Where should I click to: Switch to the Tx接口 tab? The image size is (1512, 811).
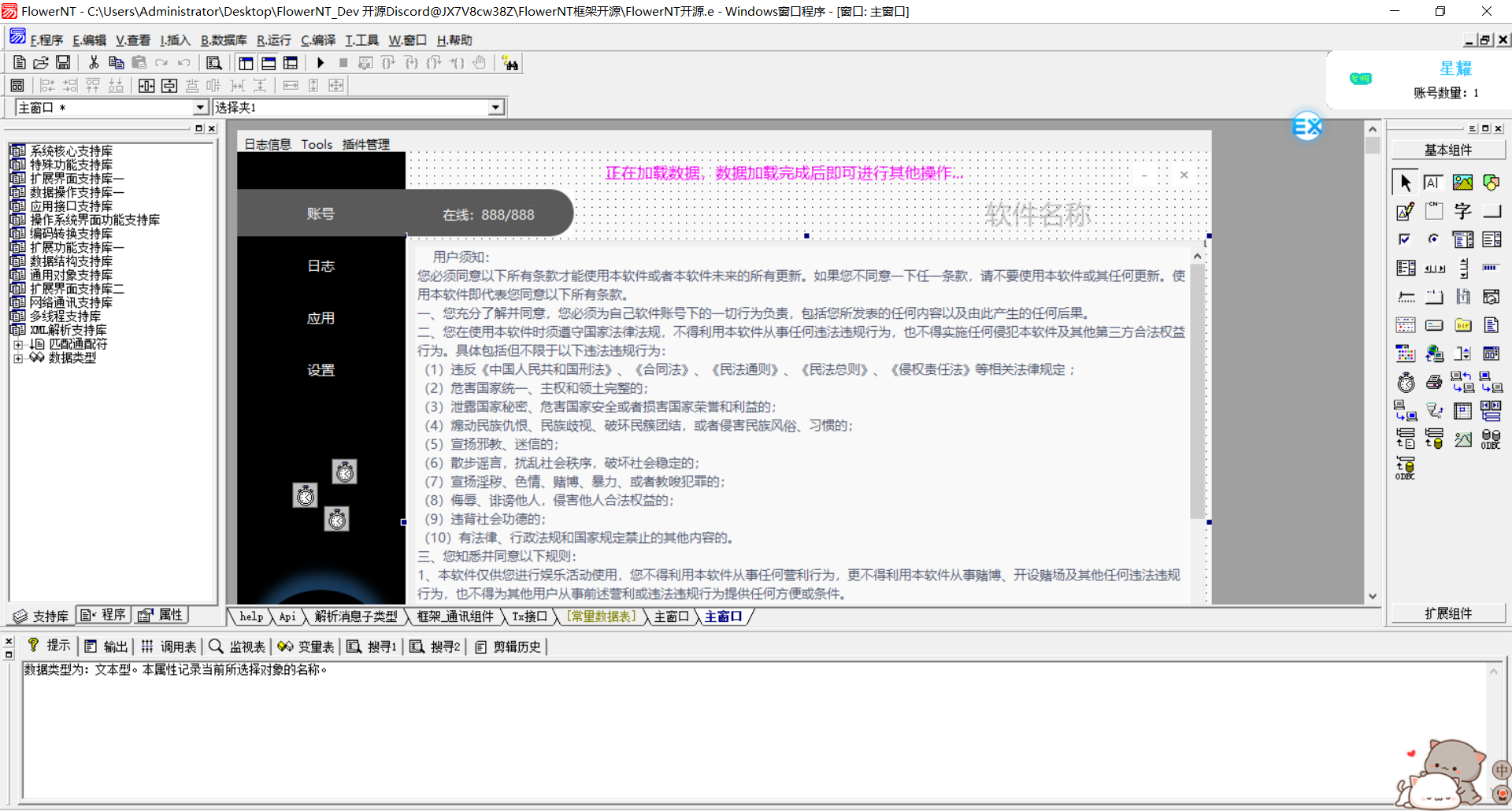click(529, 617)
